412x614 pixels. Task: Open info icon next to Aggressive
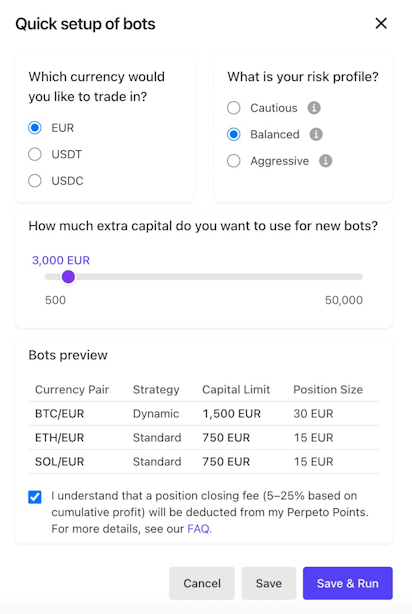325,161
